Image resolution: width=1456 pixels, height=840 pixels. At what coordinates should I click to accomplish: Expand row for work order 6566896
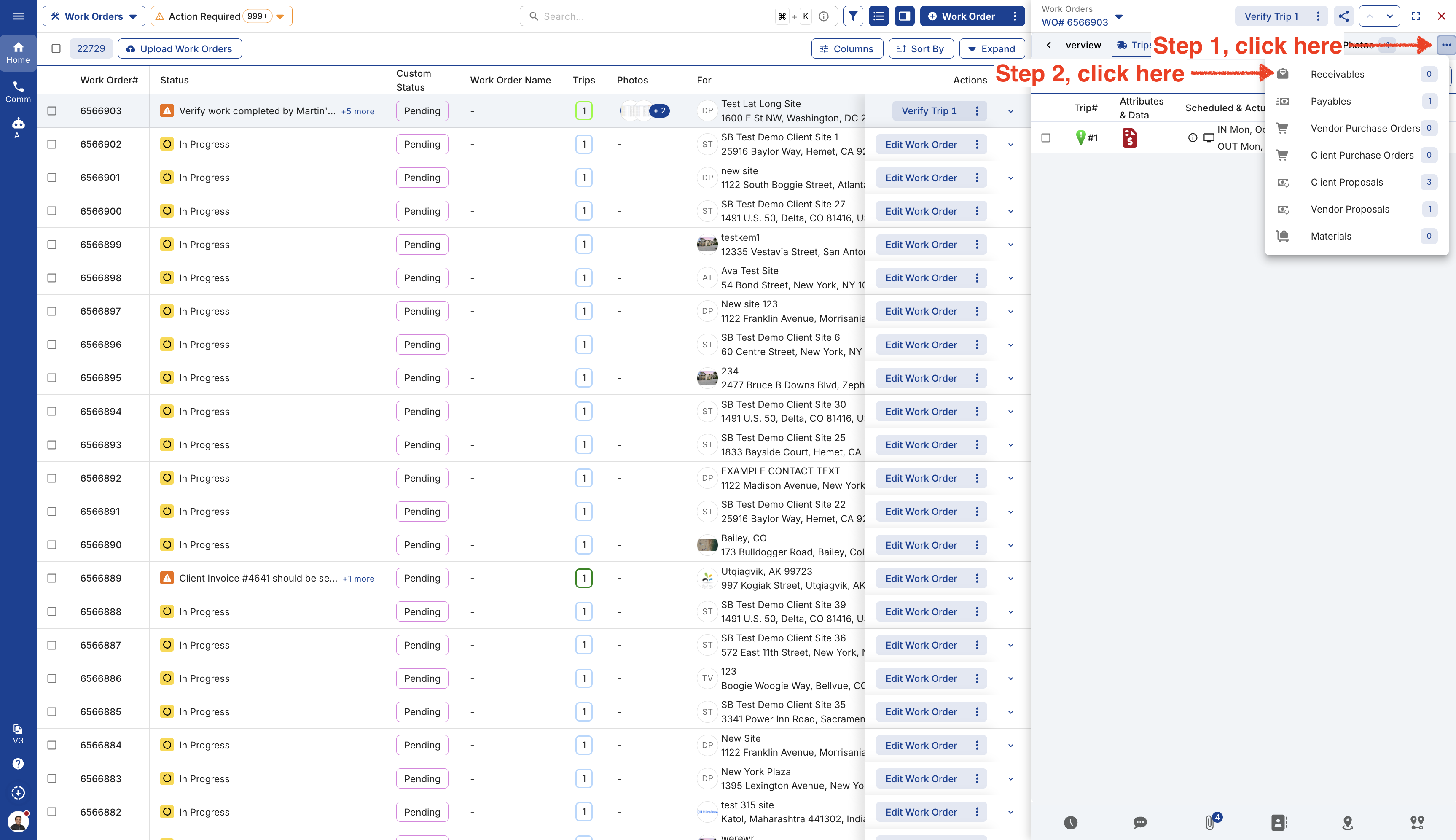pos(1010,345)
